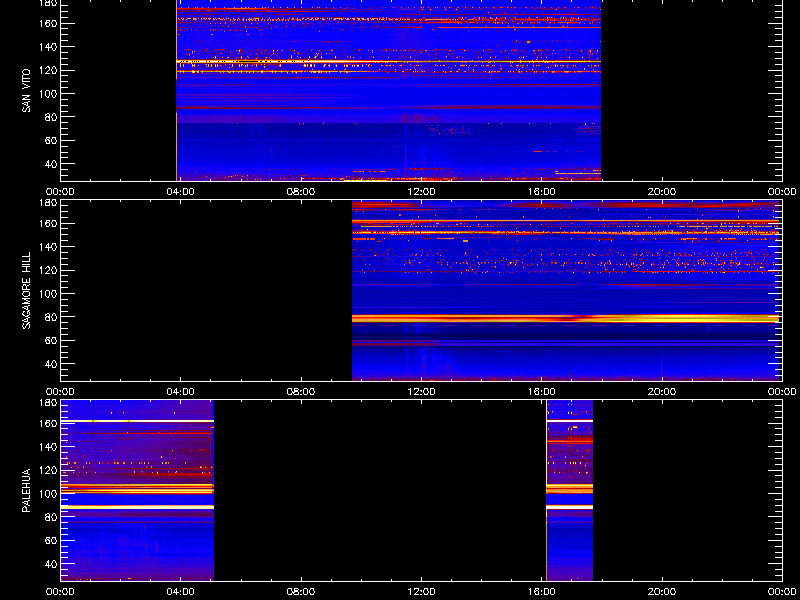This screenshot has height=600, width=800.
Task: Click the 60 label on Sagamore Hill axis
Action: tap(49, 341)
